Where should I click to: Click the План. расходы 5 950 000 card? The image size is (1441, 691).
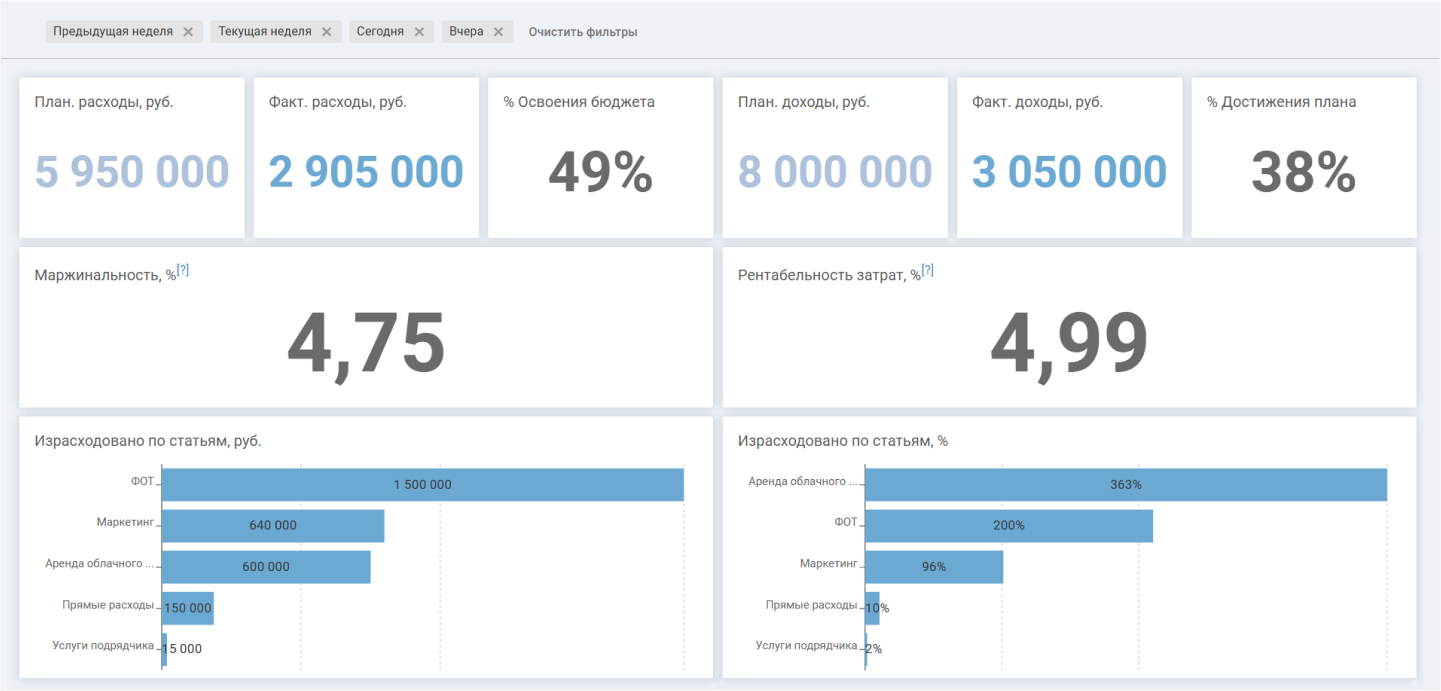click(x=132, y=158)
